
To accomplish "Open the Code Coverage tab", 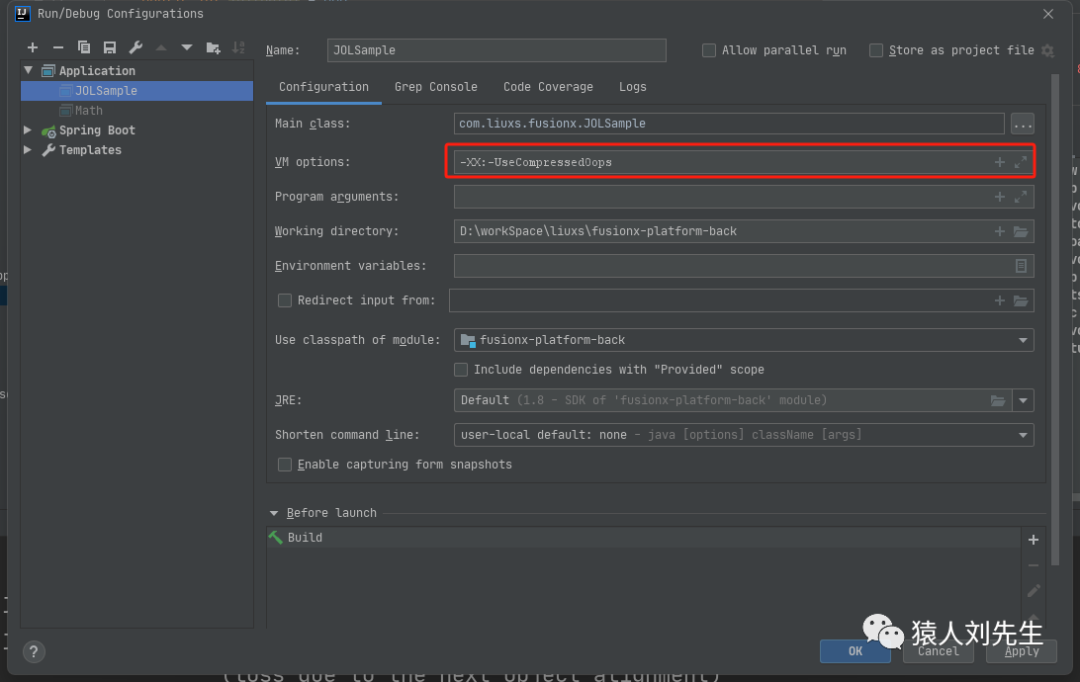I will [x=548, y=87].
